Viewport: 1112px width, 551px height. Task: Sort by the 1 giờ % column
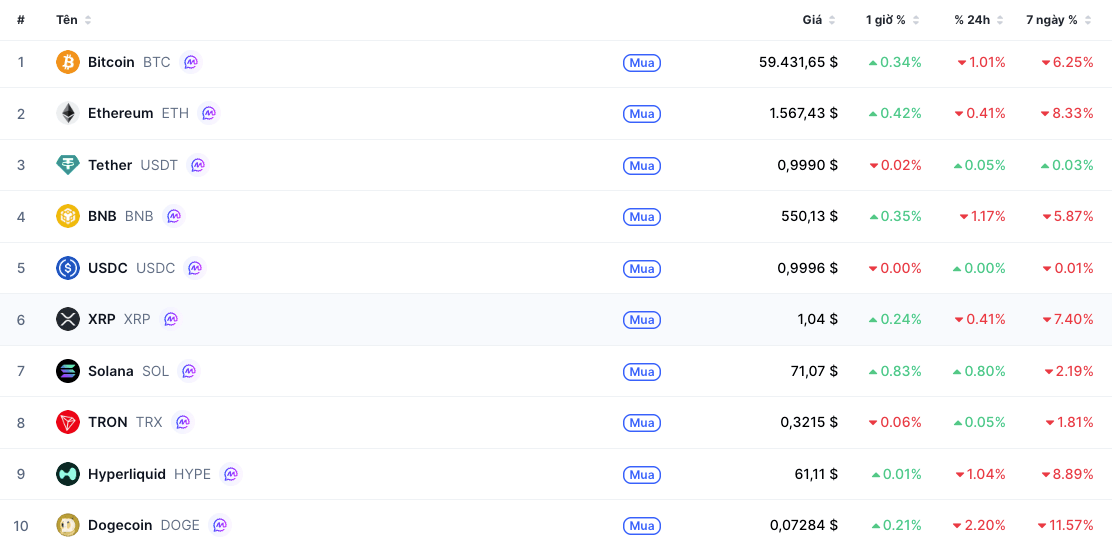(892, 20)
